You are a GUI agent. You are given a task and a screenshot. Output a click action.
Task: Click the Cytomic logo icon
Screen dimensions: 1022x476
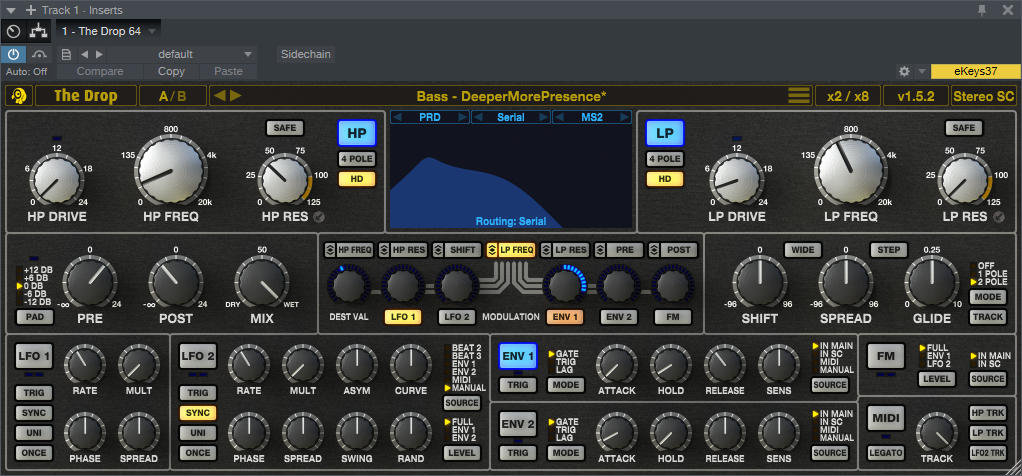19,96
